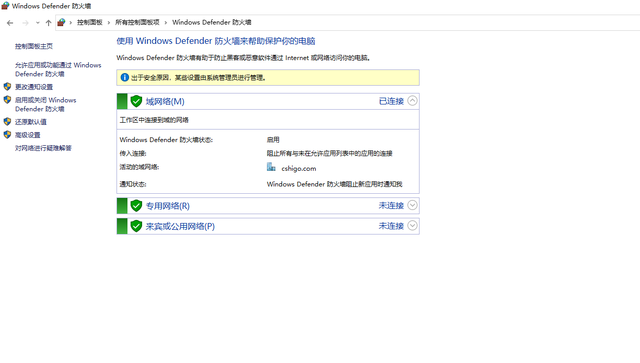Open the 对网络进行疑难解答 link

(43, 148)
